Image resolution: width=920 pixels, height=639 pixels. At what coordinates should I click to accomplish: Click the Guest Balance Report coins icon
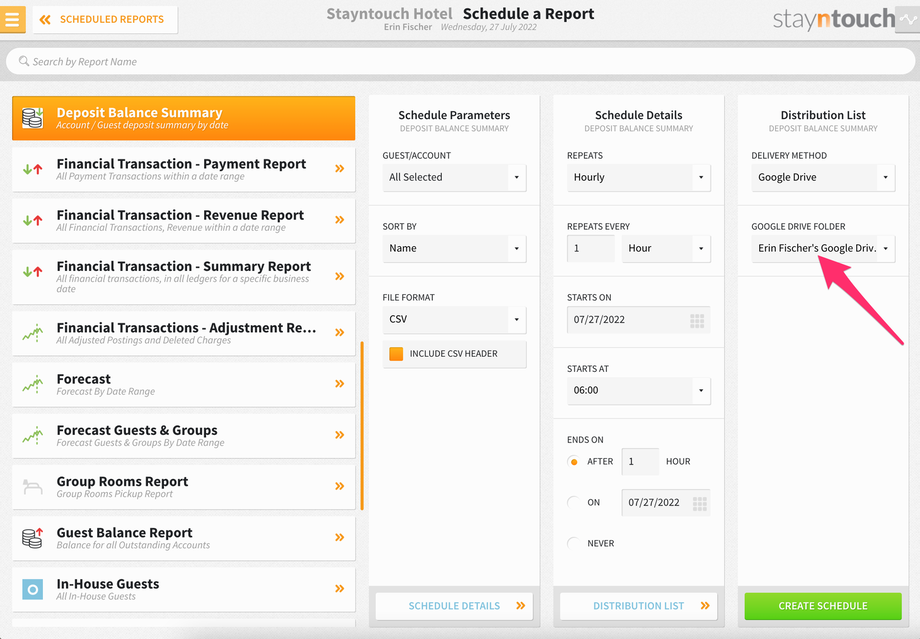pyautogui.click(x=32, y=537)
